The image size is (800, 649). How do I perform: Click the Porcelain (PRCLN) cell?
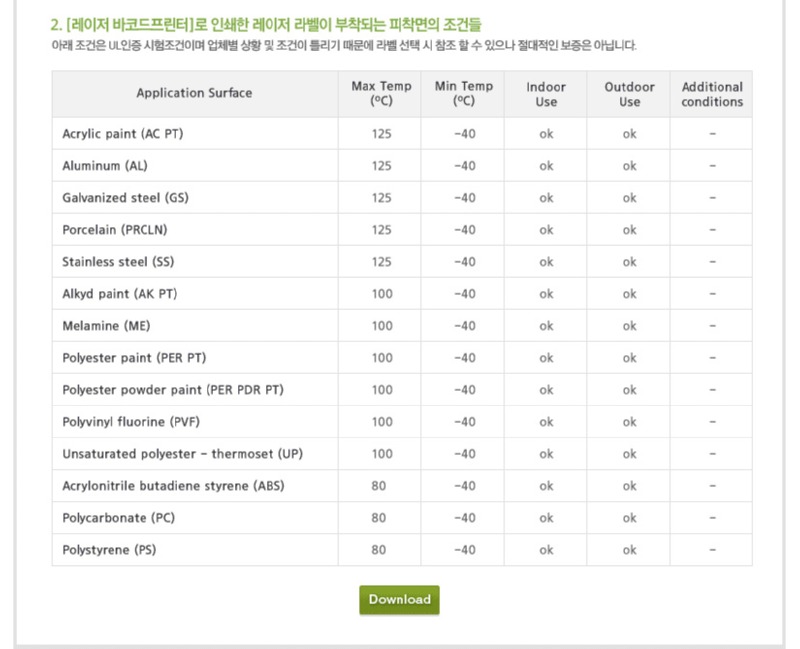tap(115, 230)
